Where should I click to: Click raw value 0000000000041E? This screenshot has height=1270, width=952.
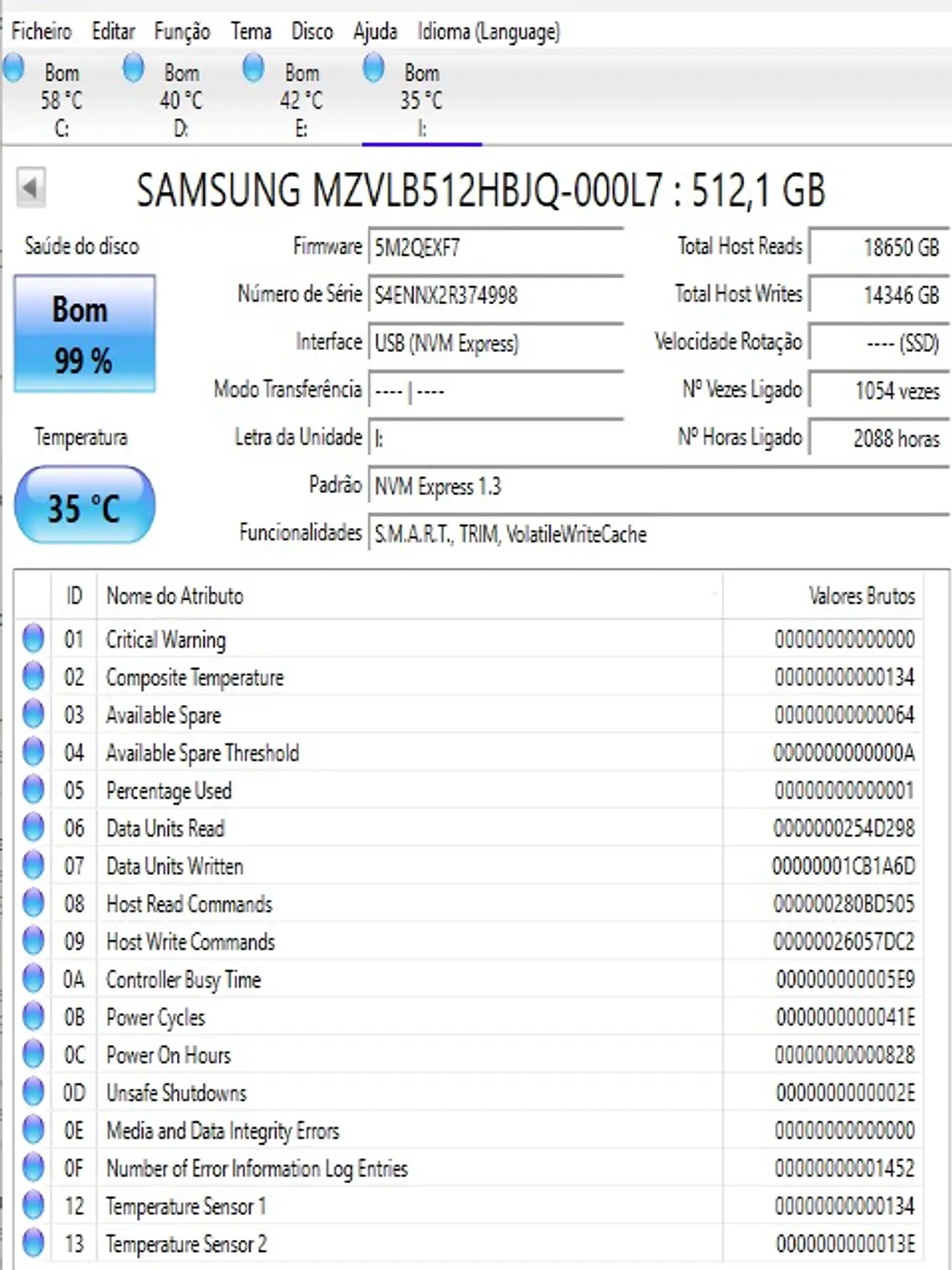(845, 1017)
